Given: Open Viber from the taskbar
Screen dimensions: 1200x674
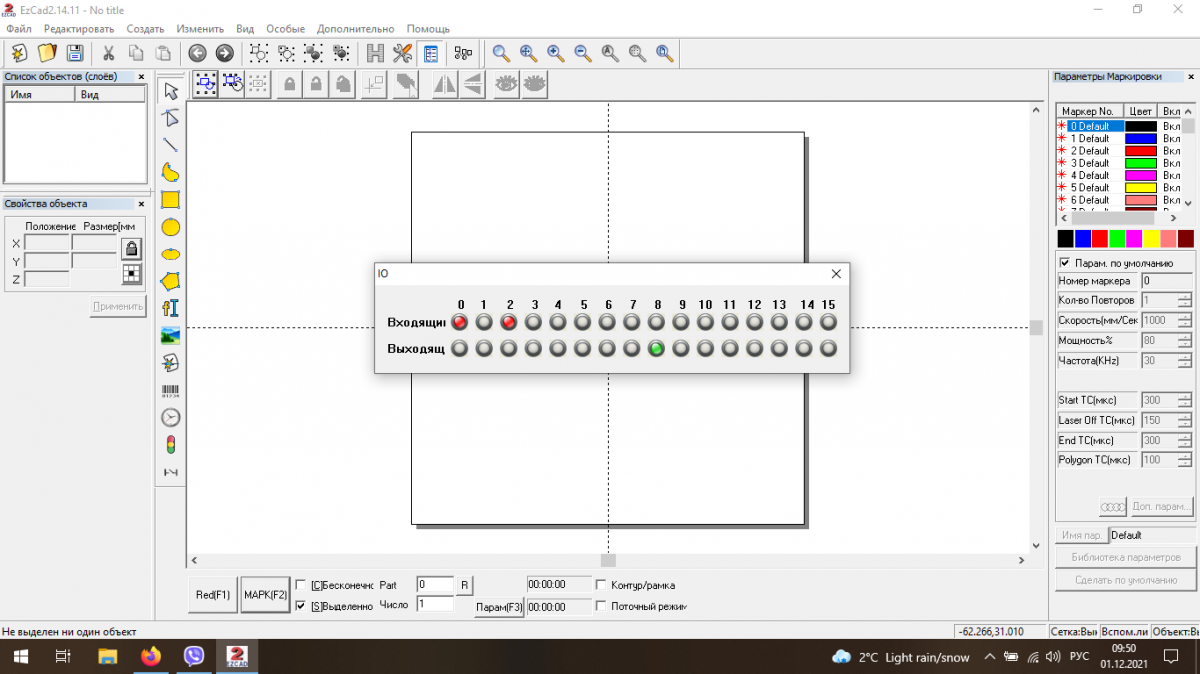Looking at the screenshot, I should click(194, 657).
